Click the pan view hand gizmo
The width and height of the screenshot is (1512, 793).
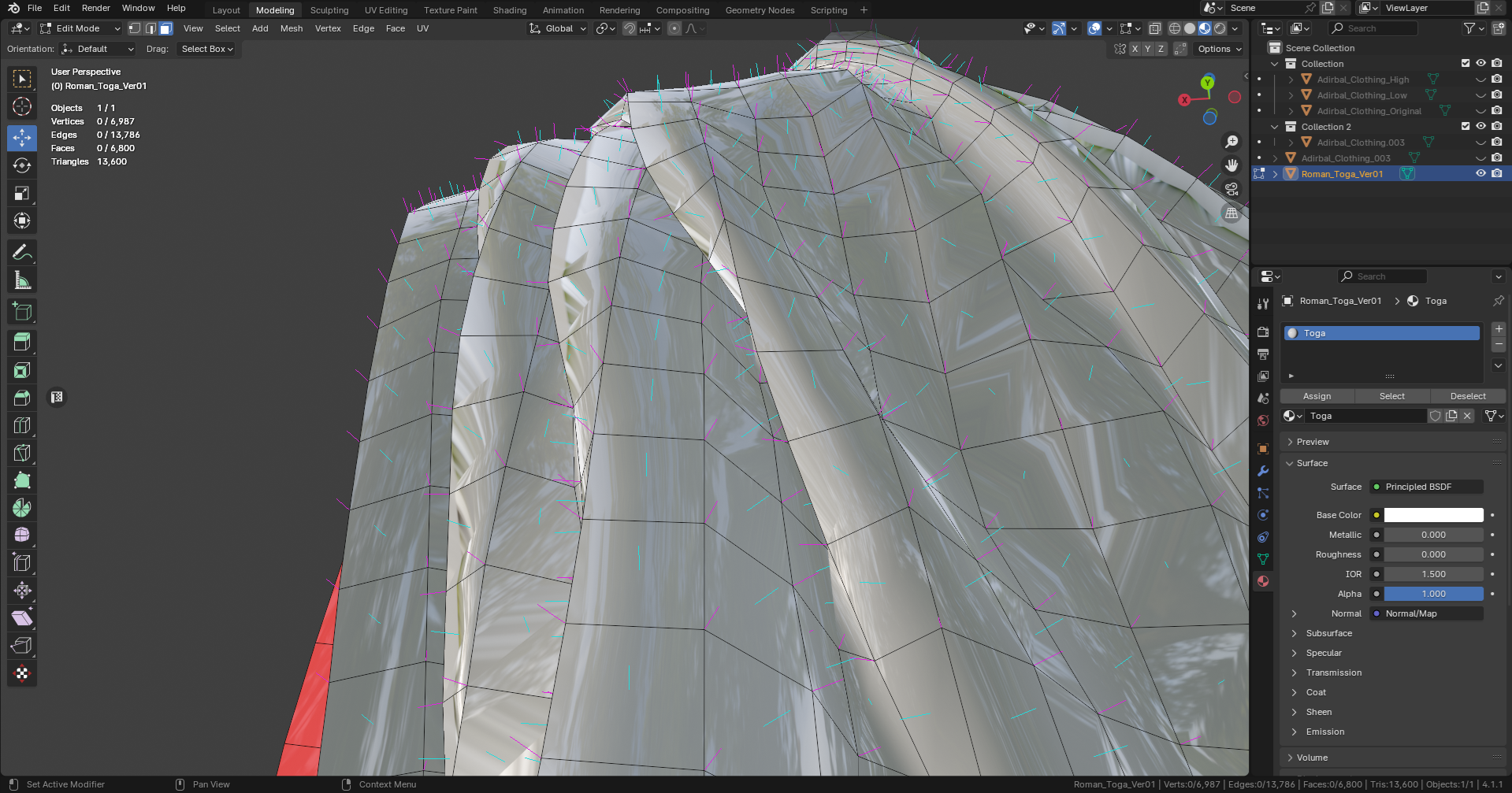[1232, 165]
